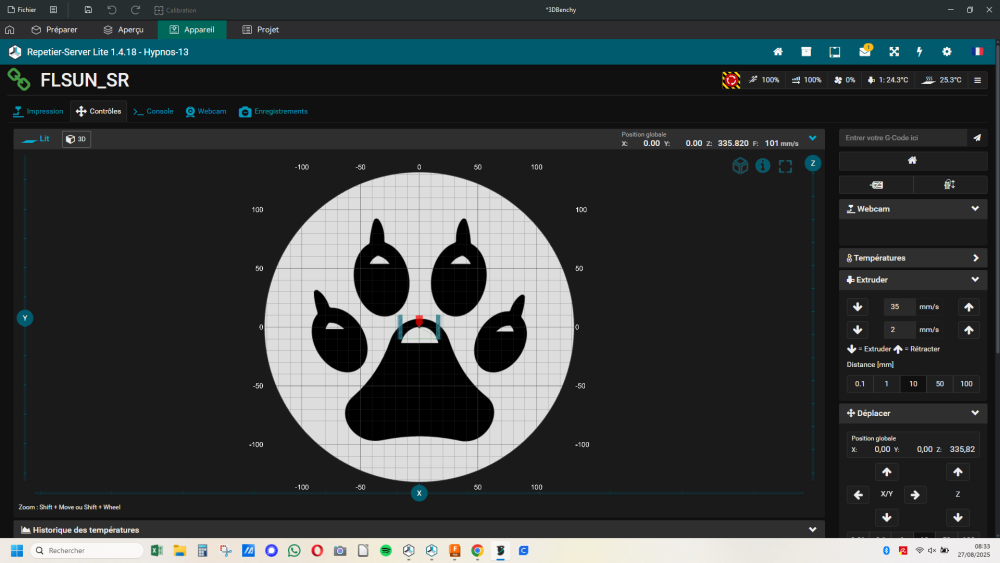Select 50 mm extruder distance

(x=939, y=384)
